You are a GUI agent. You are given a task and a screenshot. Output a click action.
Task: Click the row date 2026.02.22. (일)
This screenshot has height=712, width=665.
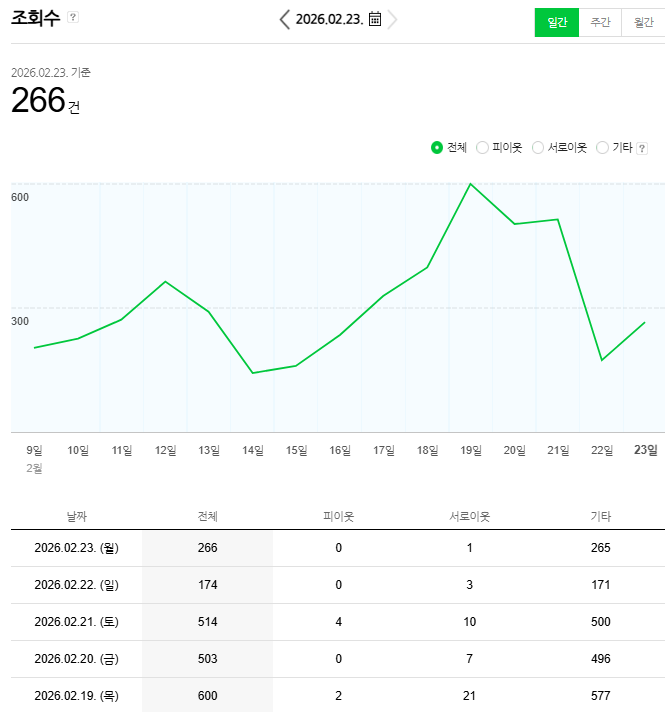[x=76, y=585]
